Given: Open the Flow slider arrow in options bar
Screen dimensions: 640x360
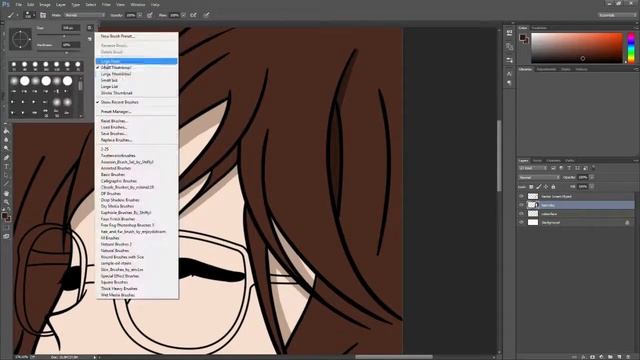Looking at the screenshot, I should pos(183,15).
